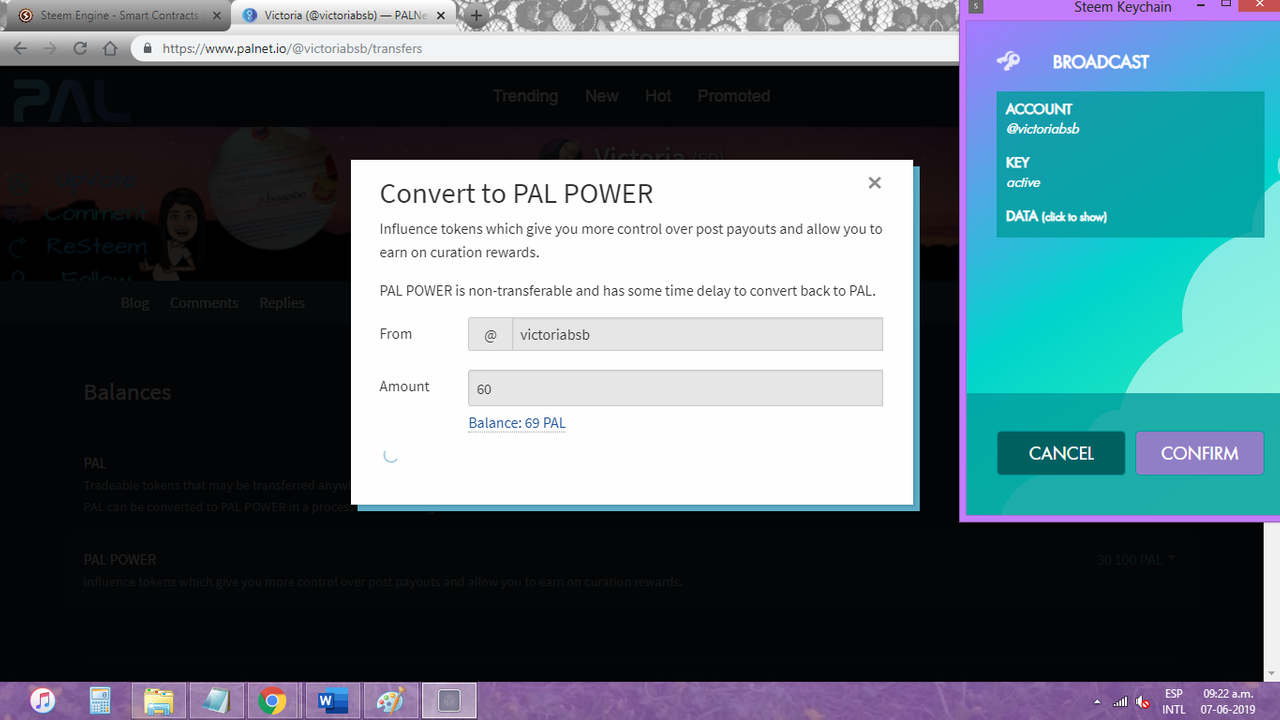Viewport: 1280px width, 720px height.
Task: Open the browser home page
Action: (110, 48)
